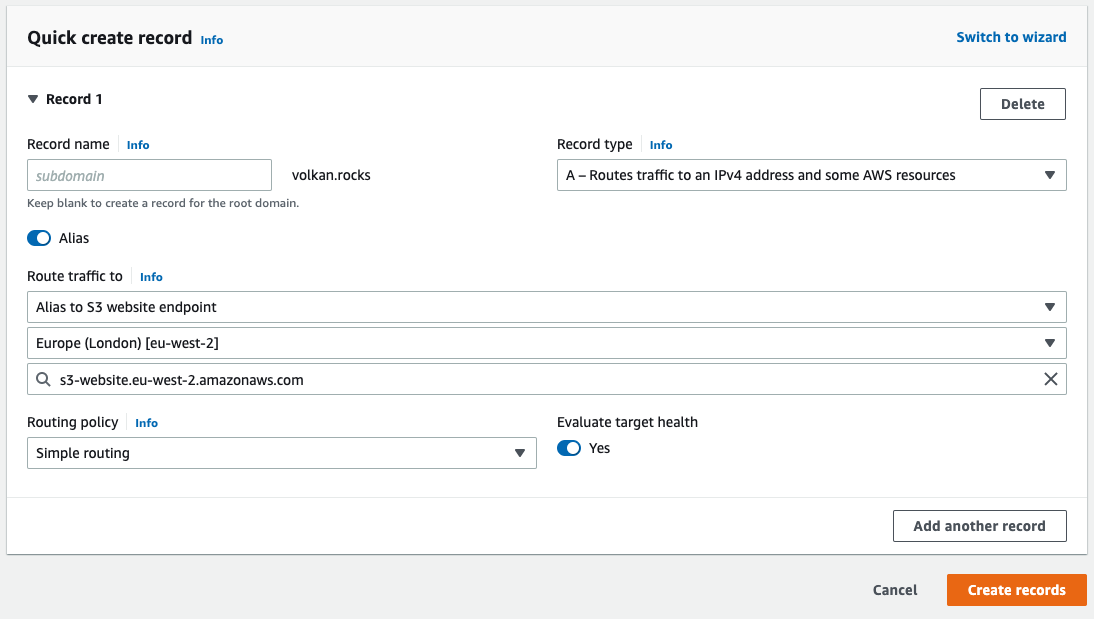Screen dimensions: 1094x619
Task: Open Info next to Route traffic to
Action: 150,277
